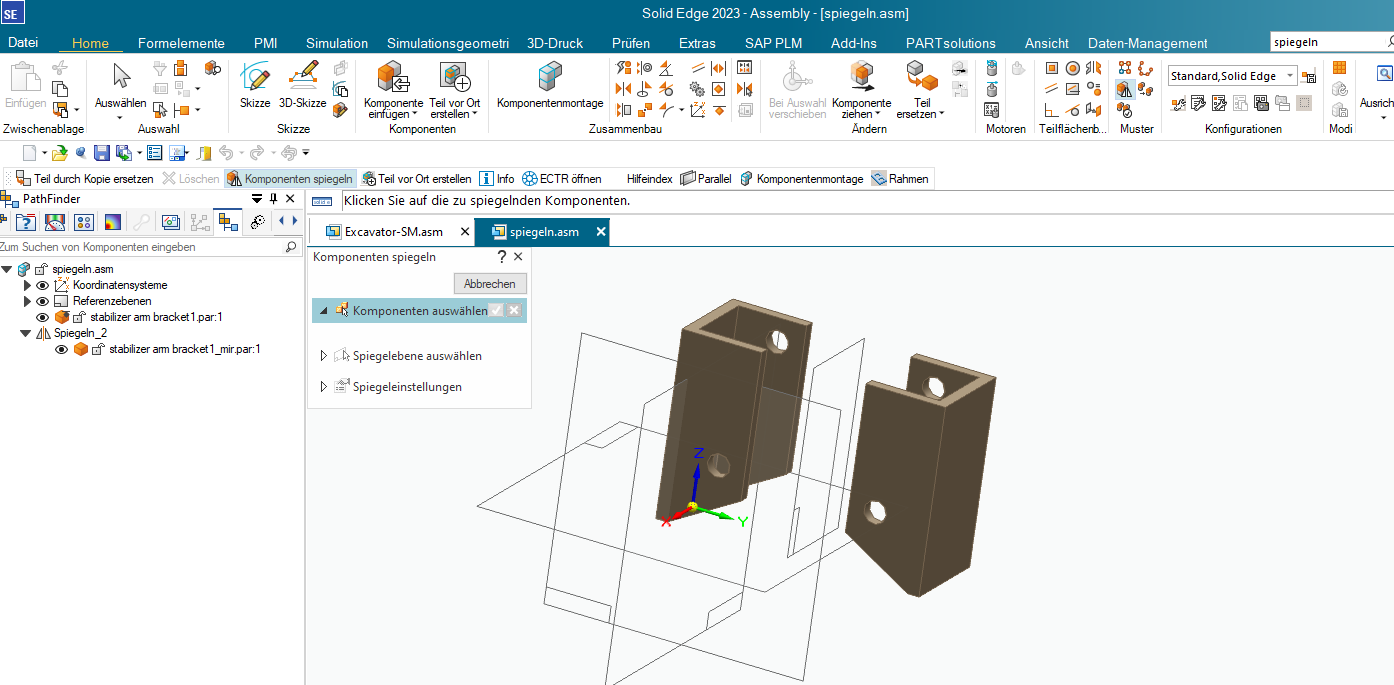Screen dimensions: 1394x685
Task: Click the gears icon in Zusammenbau group
Action: [x=697, y=89]
